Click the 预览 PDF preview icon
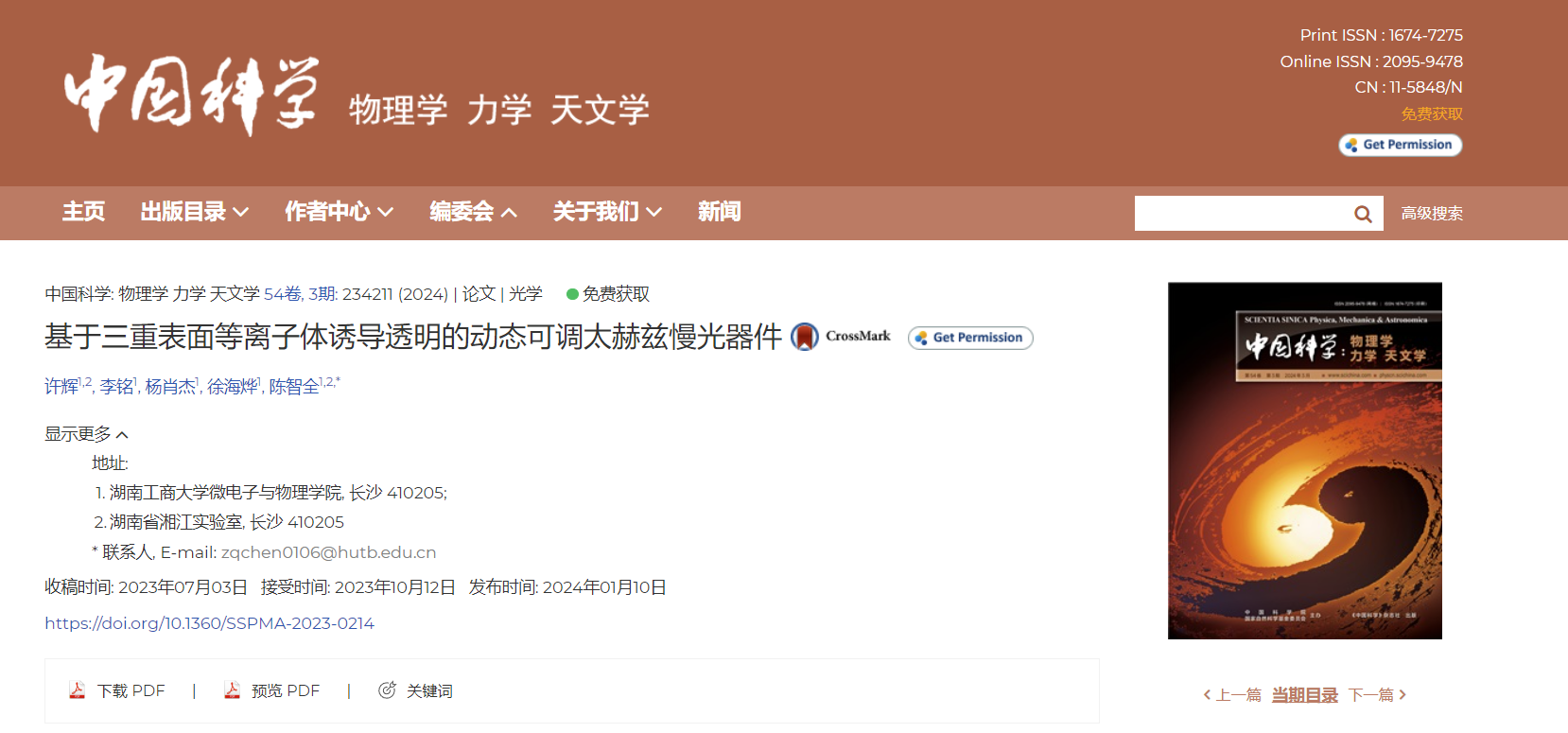 tap(232, 690)
